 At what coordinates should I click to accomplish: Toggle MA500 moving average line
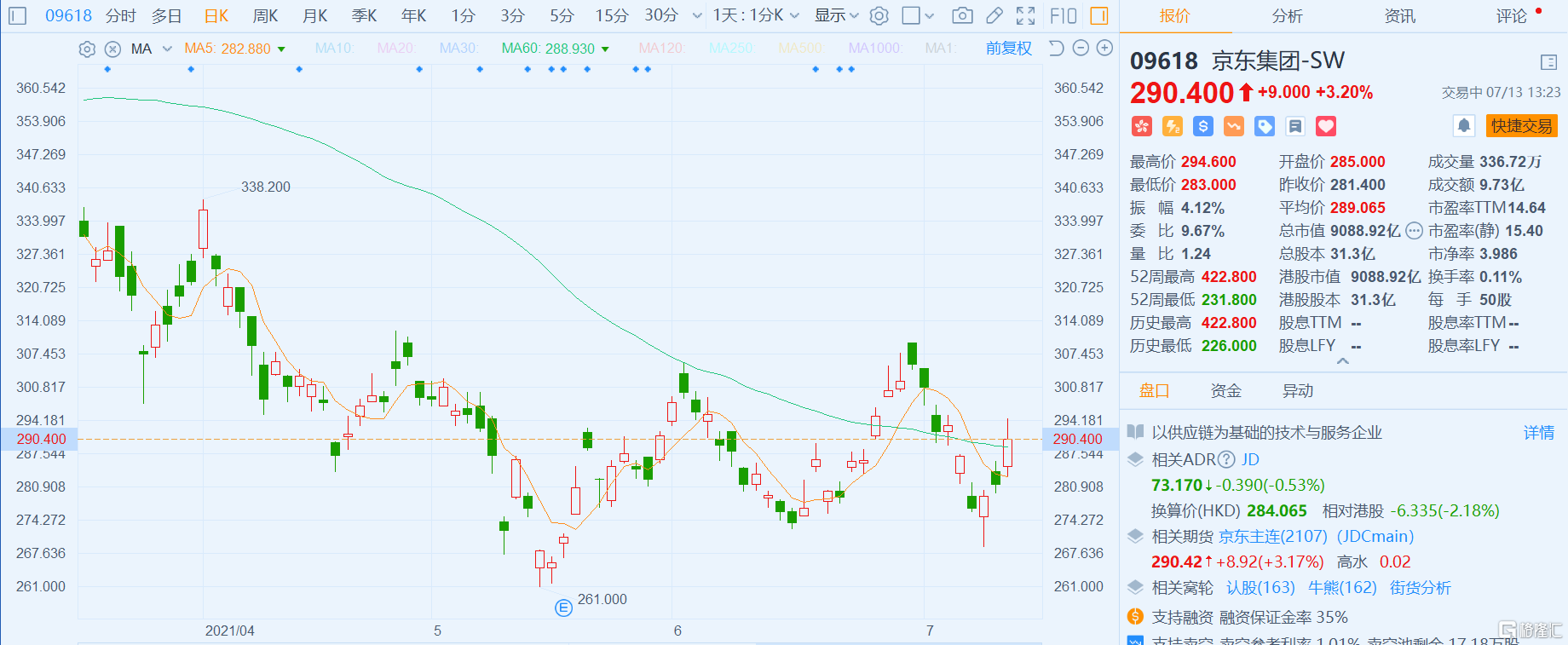click(x=802, y=49)
